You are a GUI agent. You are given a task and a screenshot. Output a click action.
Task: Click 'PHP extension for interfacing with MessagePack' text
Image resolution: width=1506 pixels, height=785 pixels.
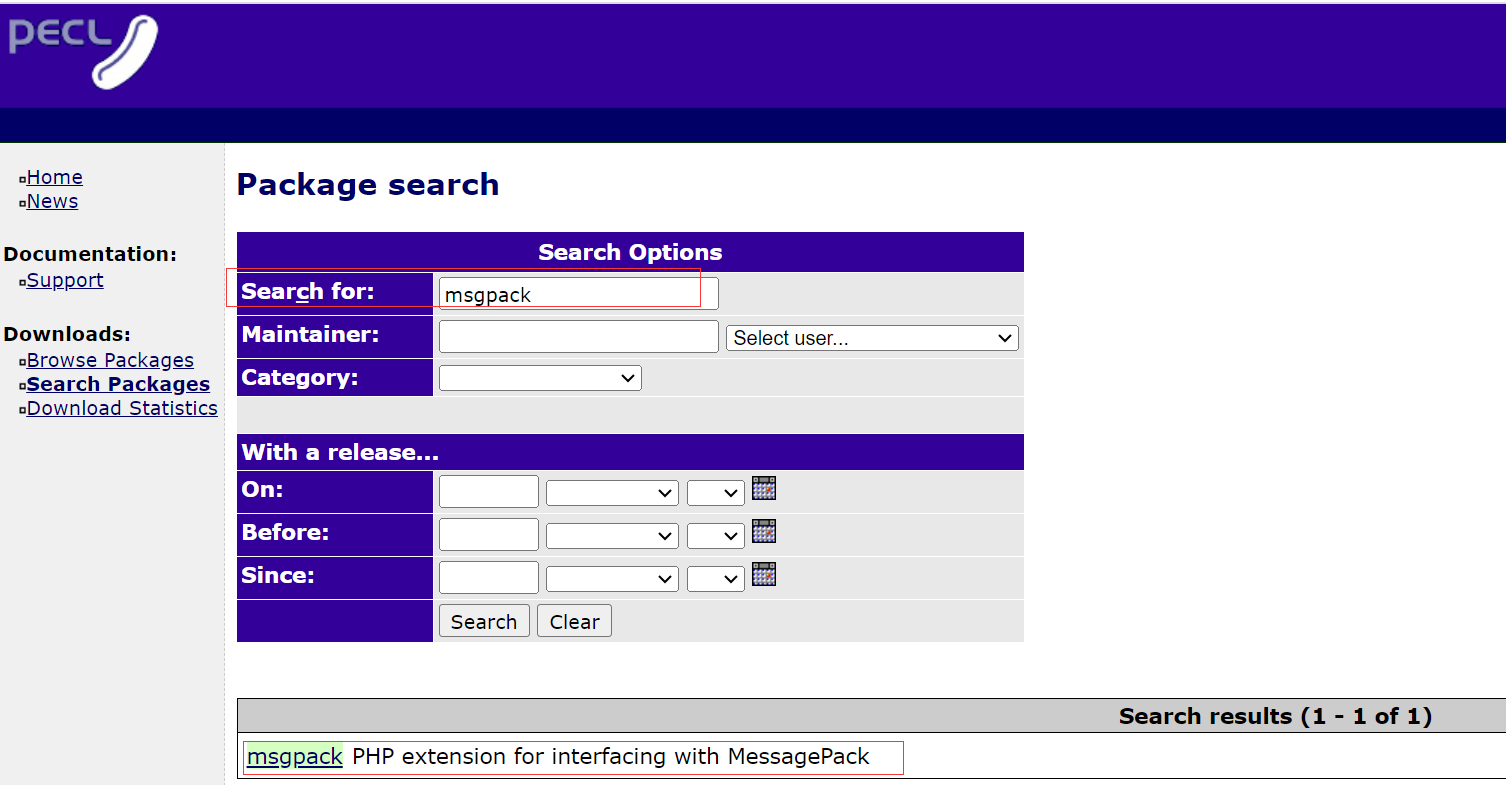pyautogui.click(x=611, y=757)
